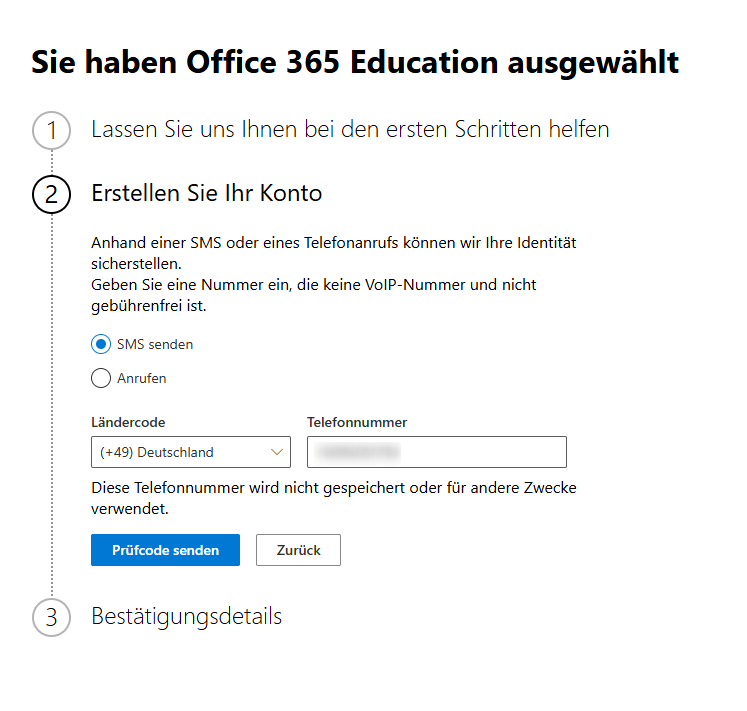The width and height of the screenshot is (747, 711).
Task: Open the "Erstellen Sie Ihr Konto" step
Action: [206, 193]
